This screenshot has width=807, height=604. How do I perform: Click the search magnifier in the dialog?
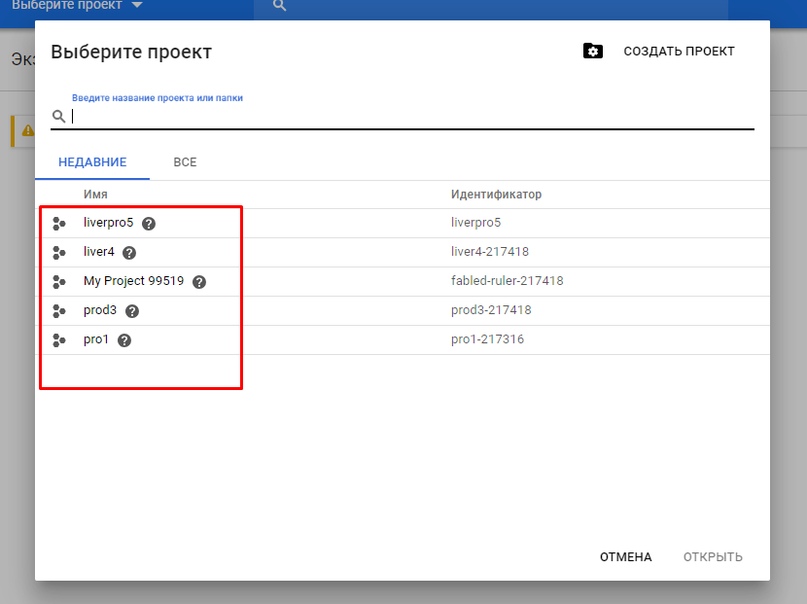(x=59, y=116)
